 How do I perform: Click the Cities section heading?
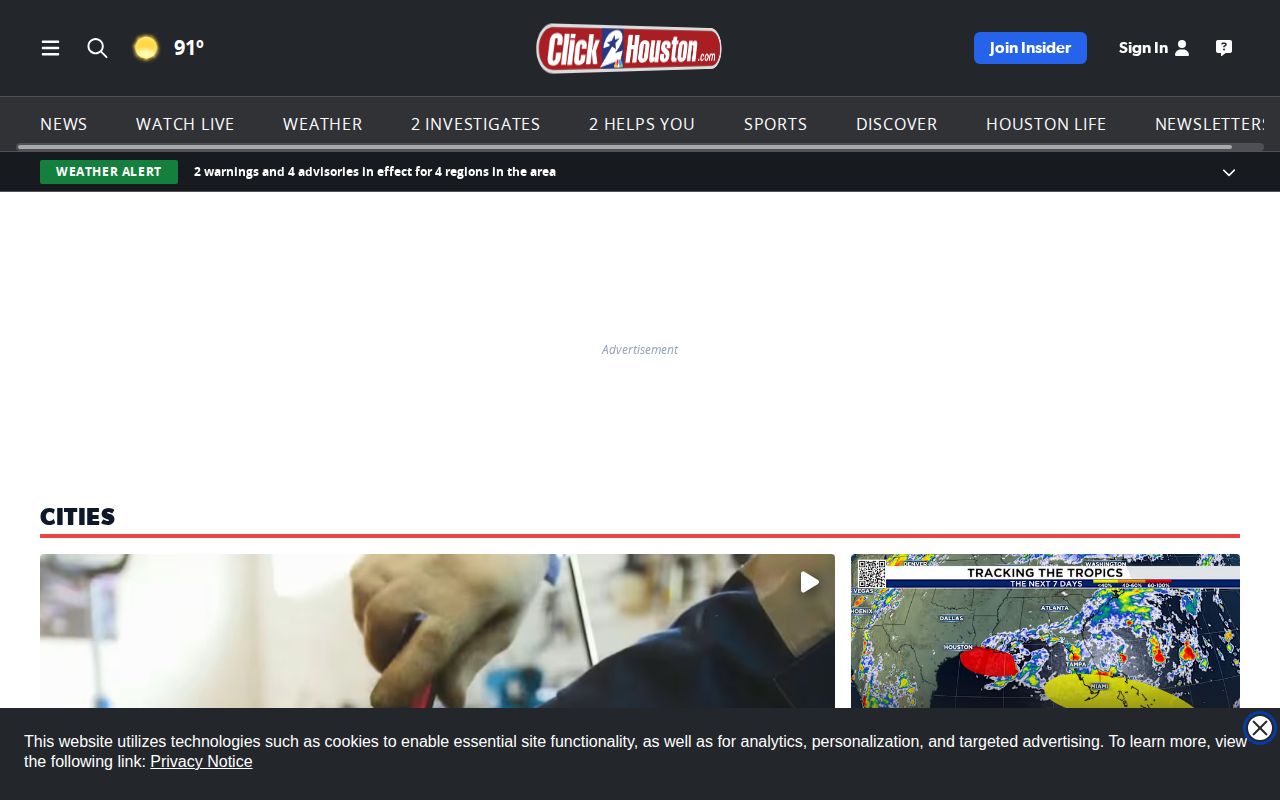[x=78, y=517]
